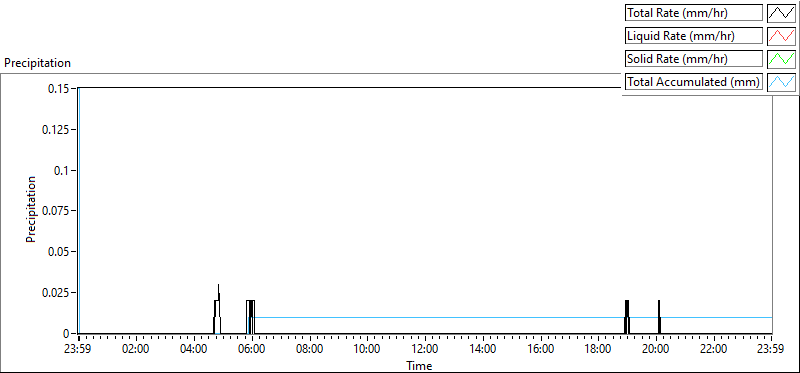Click the 08:00 x-axis tick label

click(x=309, y=350)
